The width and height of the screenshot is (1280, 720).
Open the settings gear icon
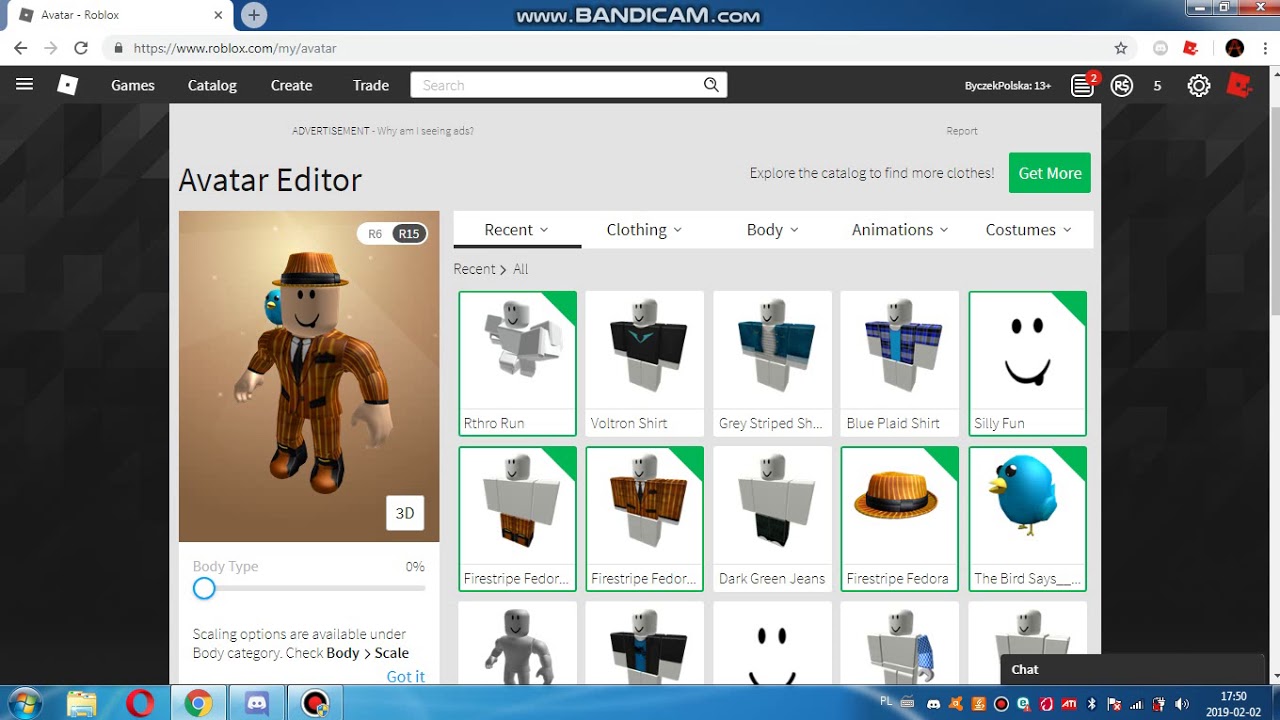tap(1198, 85)
